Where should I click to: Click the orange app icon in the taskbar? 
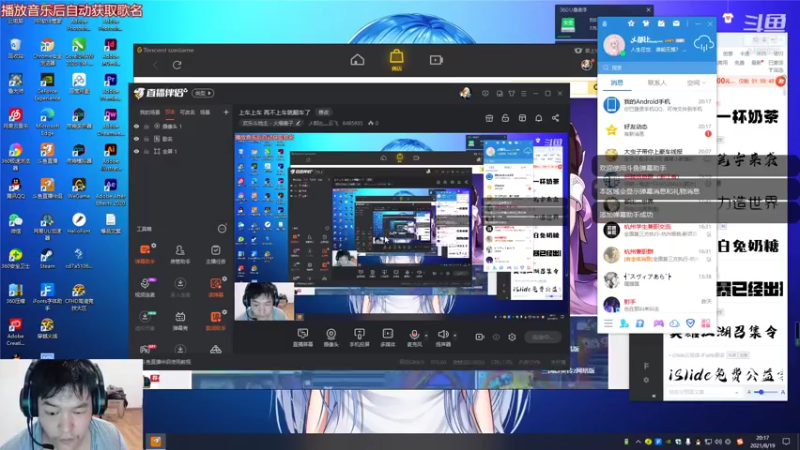click(156, 441)
